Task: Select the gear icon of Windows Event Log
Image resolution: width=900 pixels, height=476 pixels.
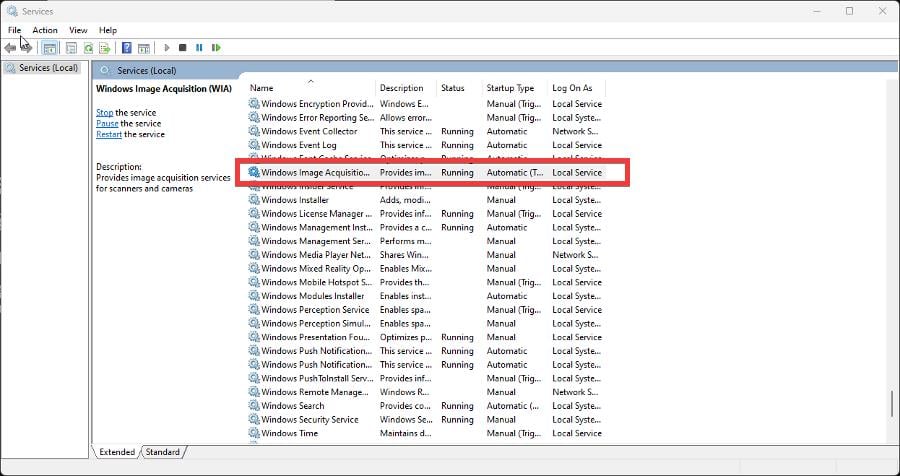Action: click(x=254, y=145)
